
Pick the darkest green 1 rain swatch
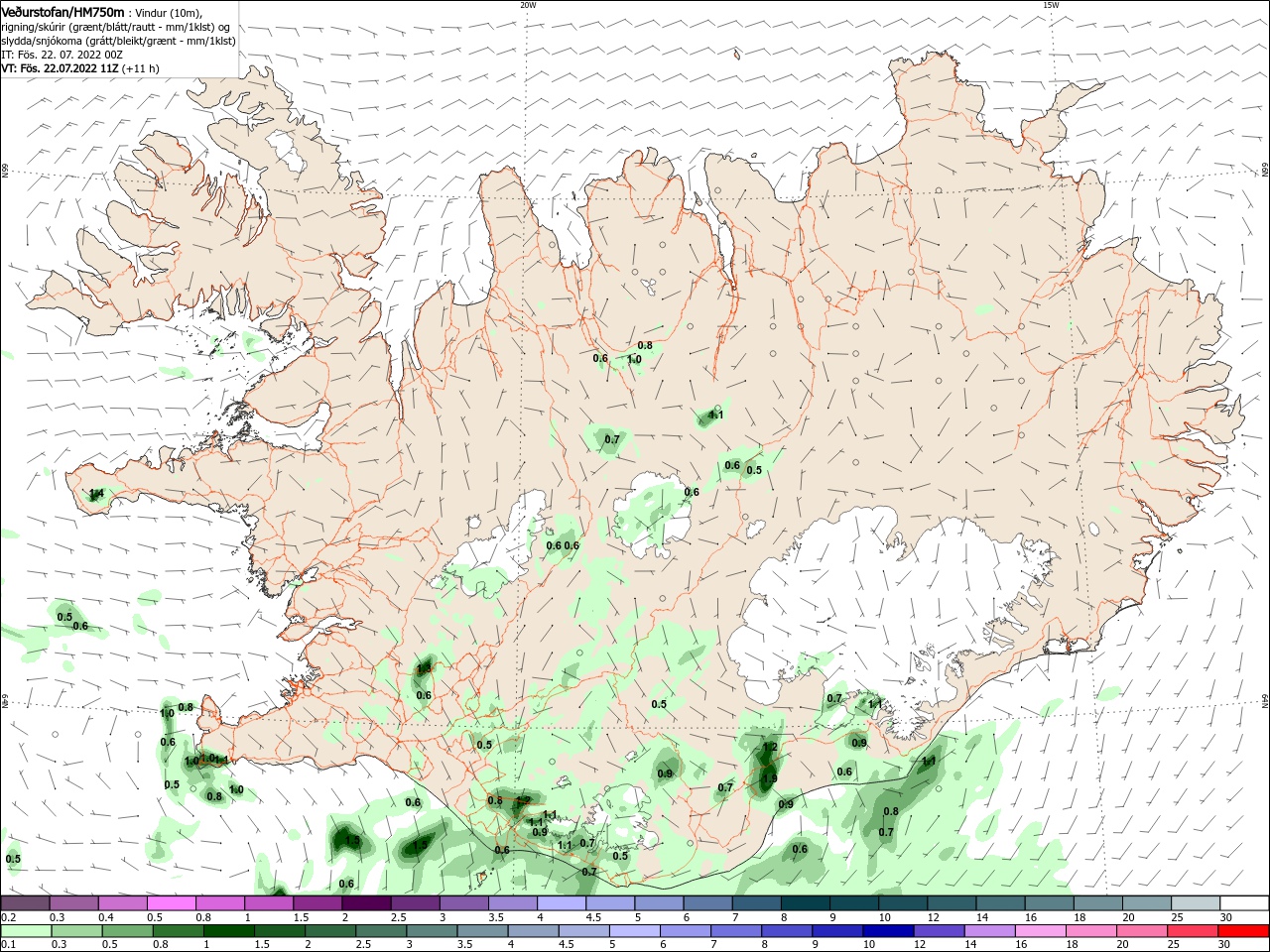click(228, 931)
